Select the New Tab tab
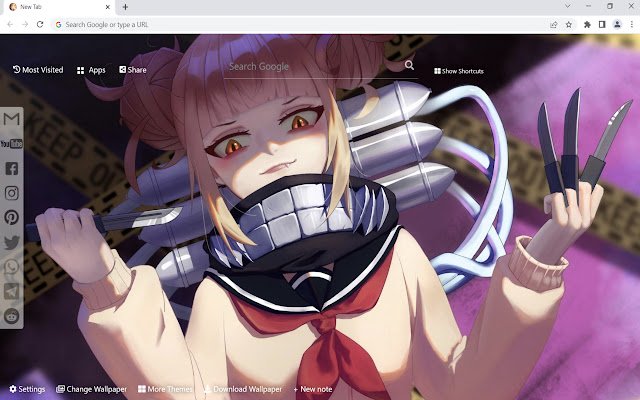The image size is (640, 400). (60, 7)
